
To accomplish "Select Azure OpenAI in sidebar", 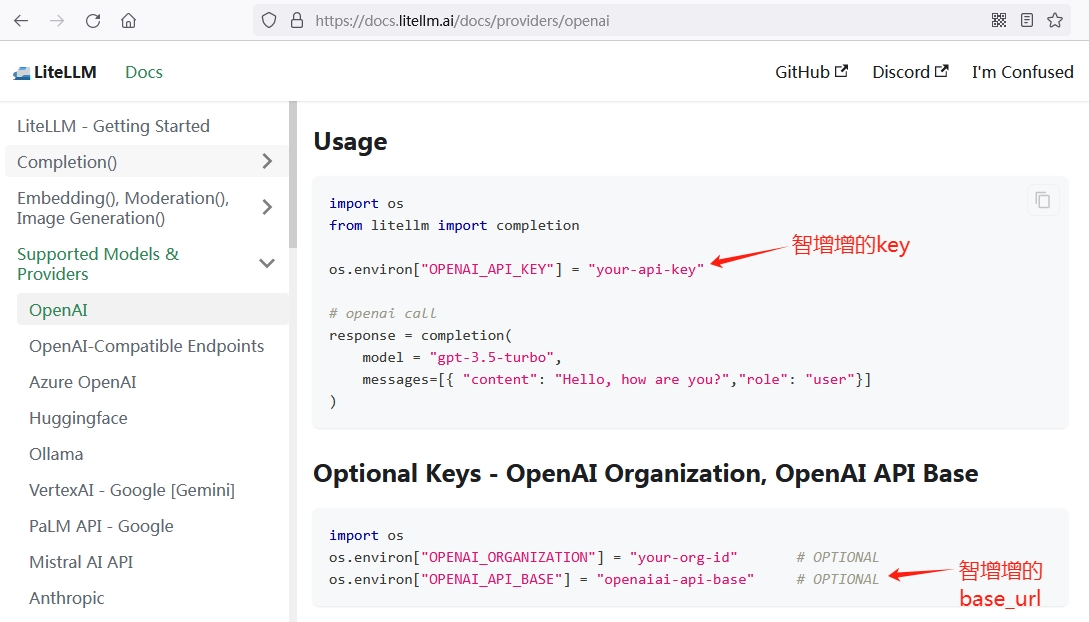I will pos(82,382).
